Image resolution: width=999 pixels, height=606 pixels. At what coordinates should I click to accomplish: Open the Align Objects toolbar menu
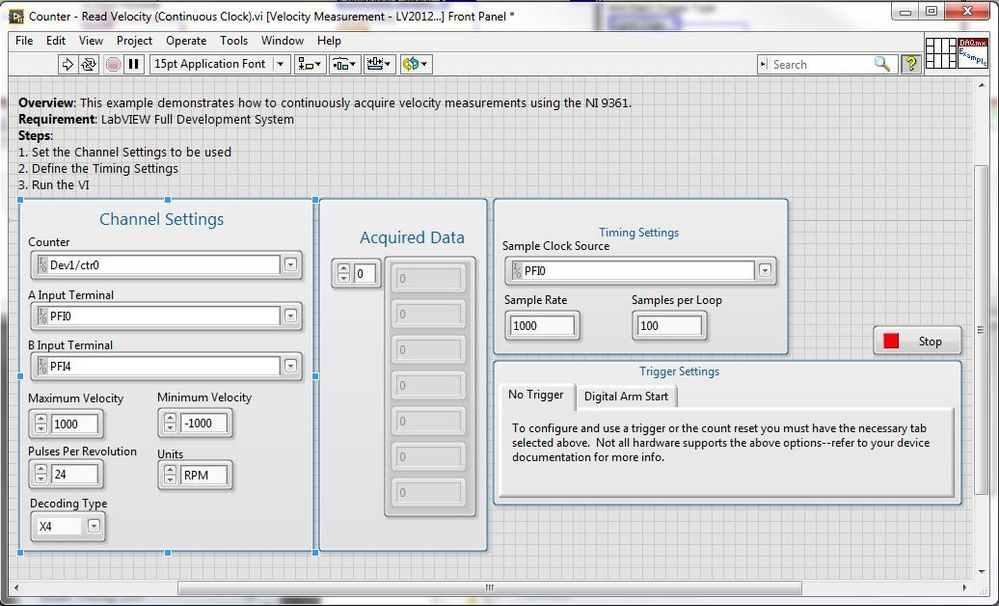point(310,64)
